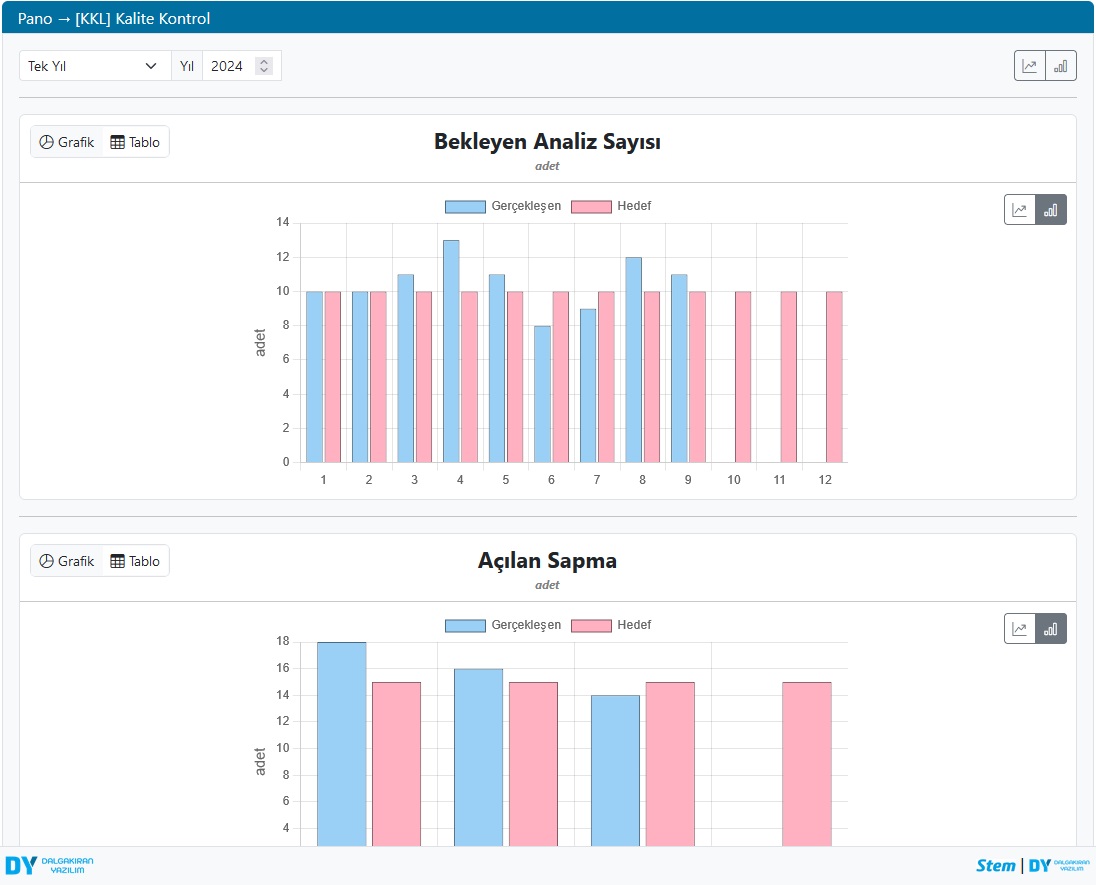Select line chart icon for Açılan Sapma
1096x885 pixels.
[x=1020, y=629]
